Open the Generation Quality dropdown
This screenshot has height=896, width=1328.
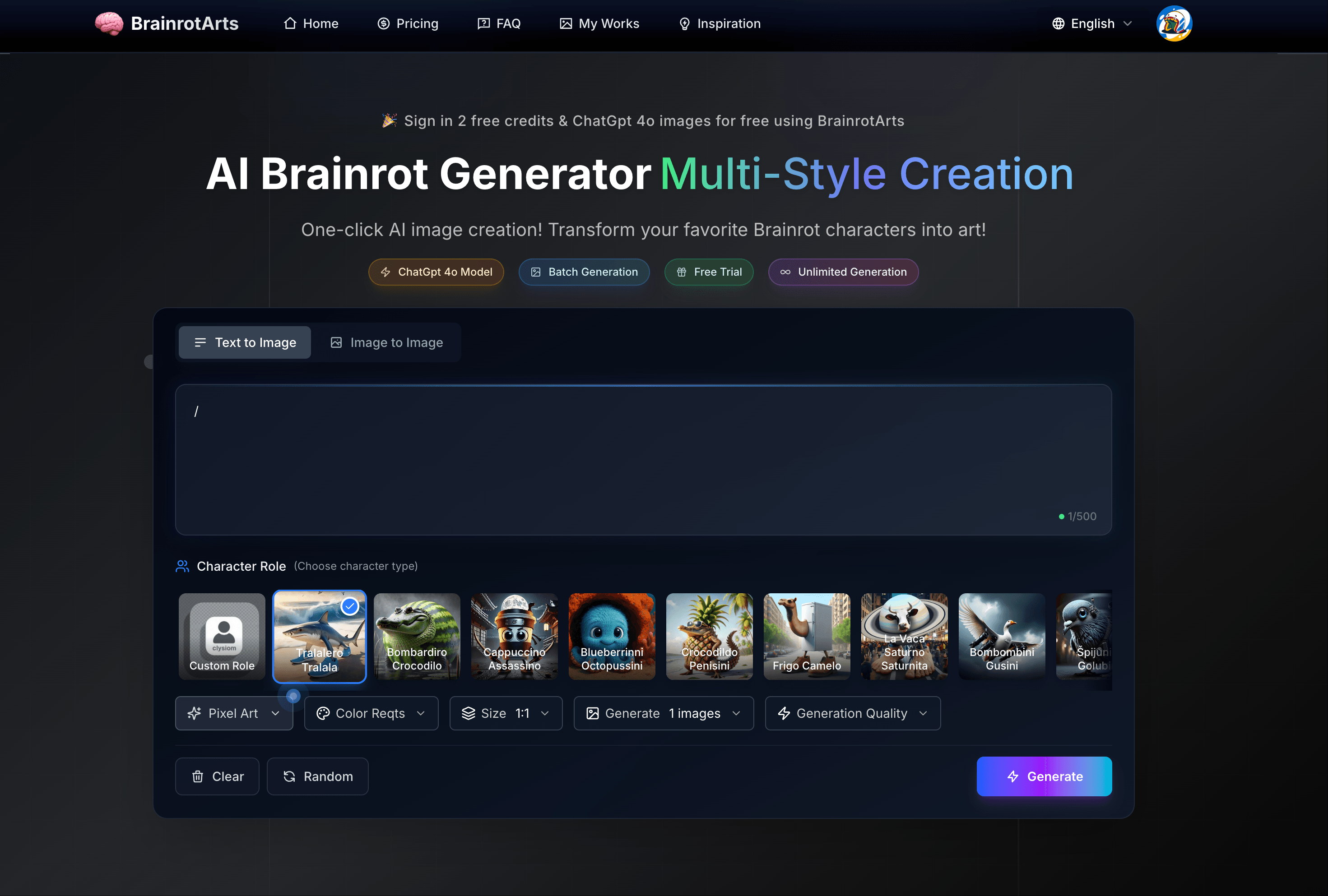852,713
